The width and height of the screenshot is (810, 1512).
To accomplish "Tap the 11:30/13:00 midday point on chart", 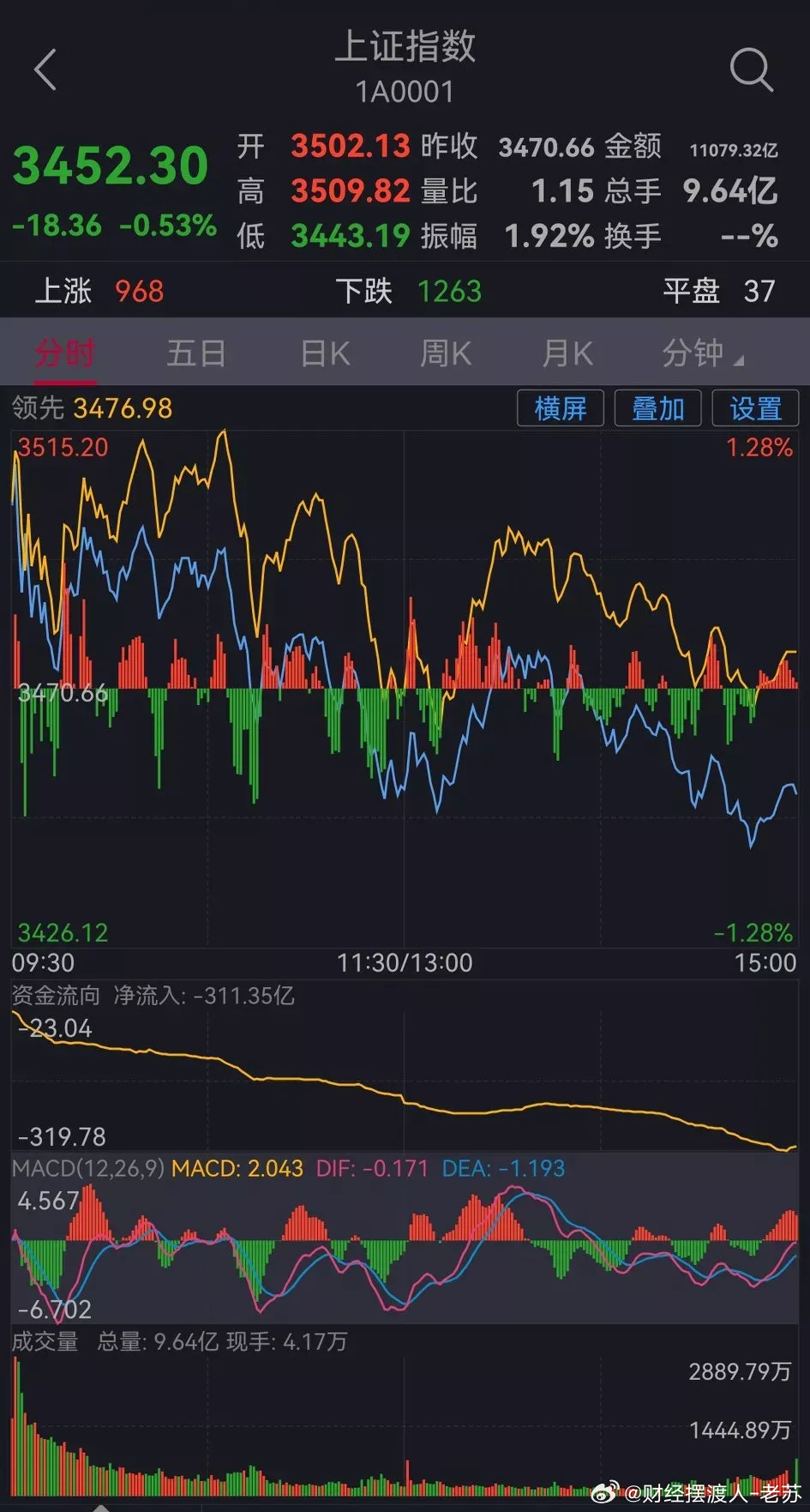I will 404,962.
